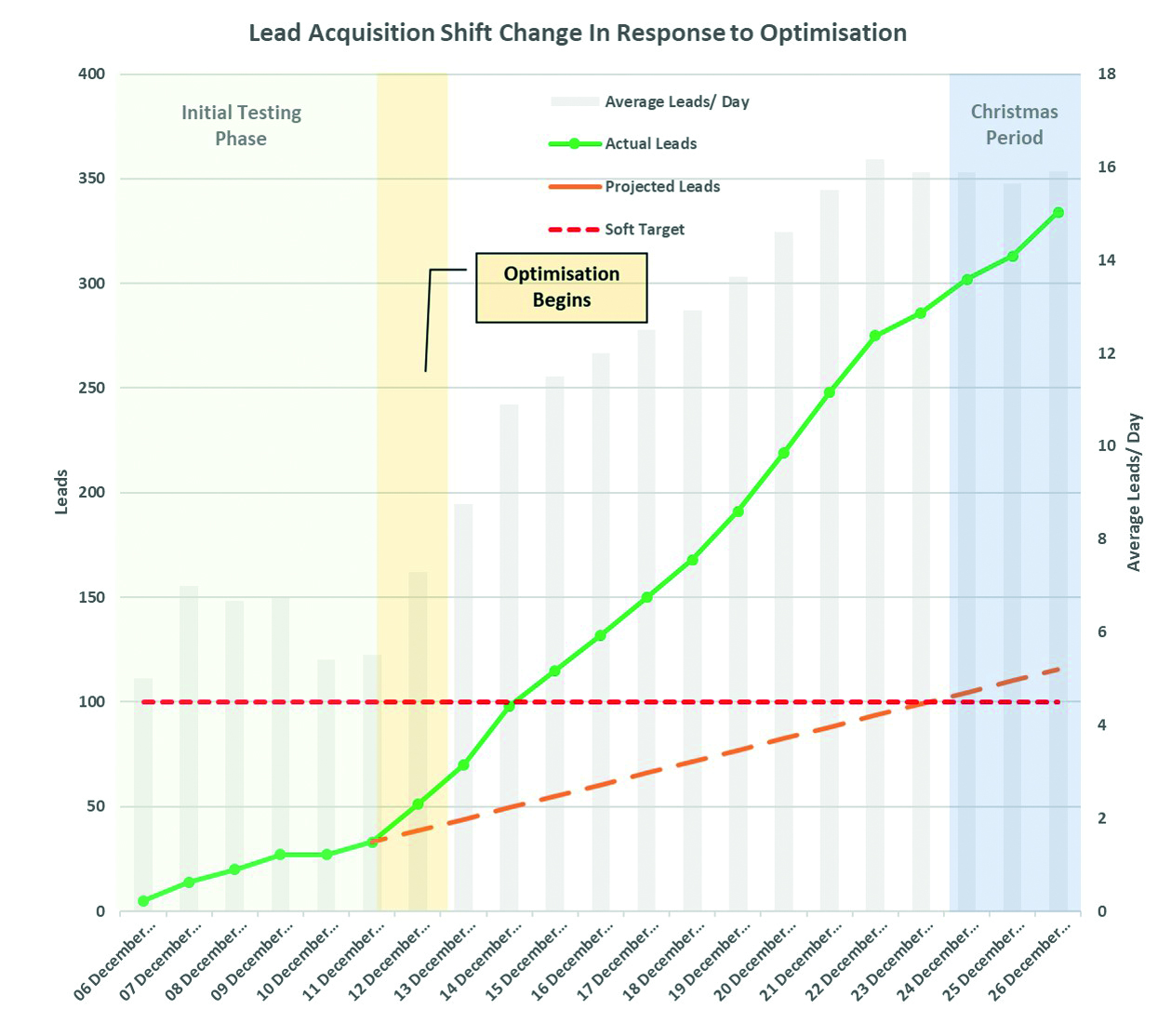The height and width of the screenshot is (1036, 1158).
Task: Click the average leads bar for 13 December
Action: 463,708
